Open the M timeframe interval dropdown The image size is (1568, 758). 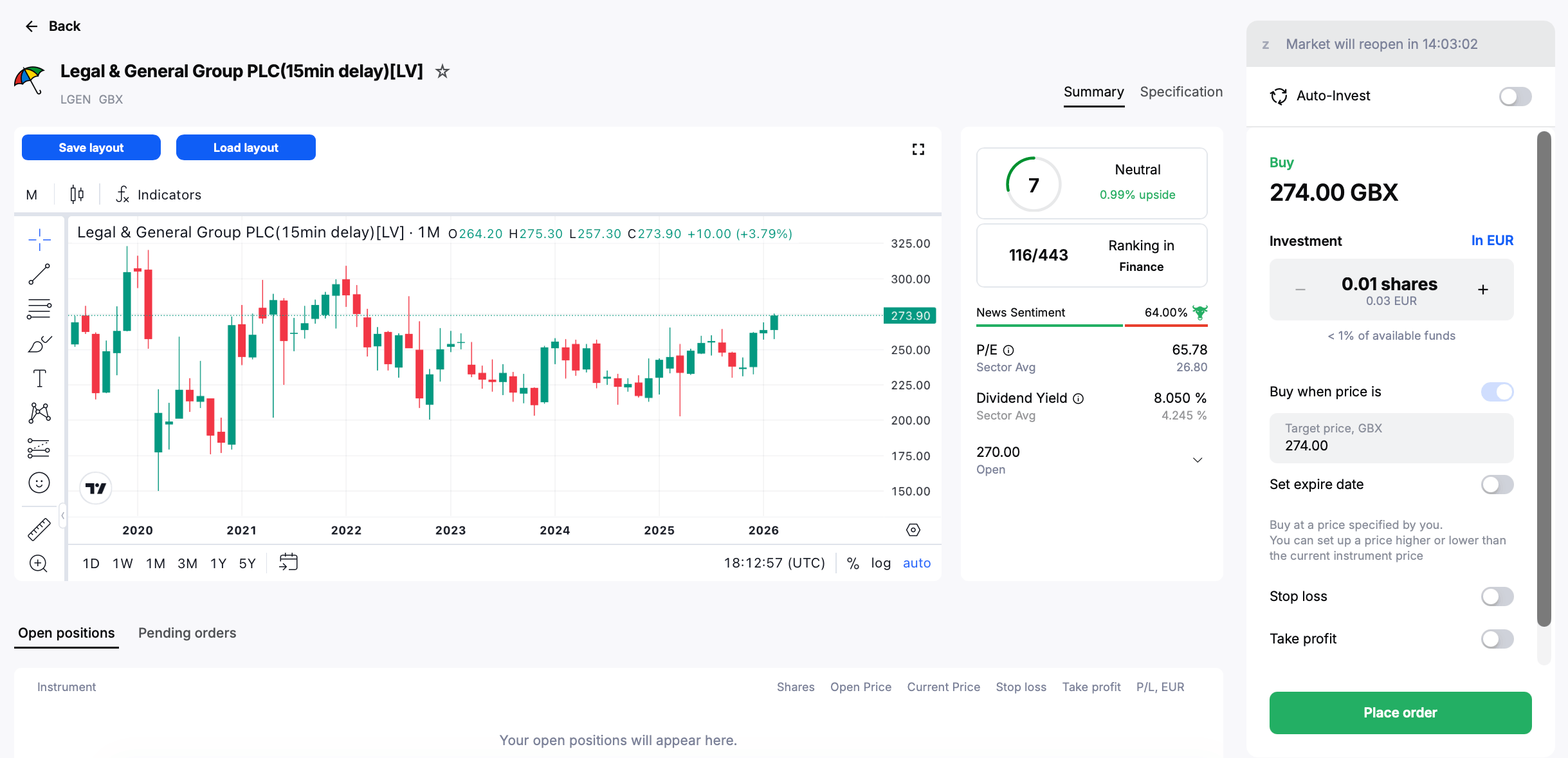point(32,194)
